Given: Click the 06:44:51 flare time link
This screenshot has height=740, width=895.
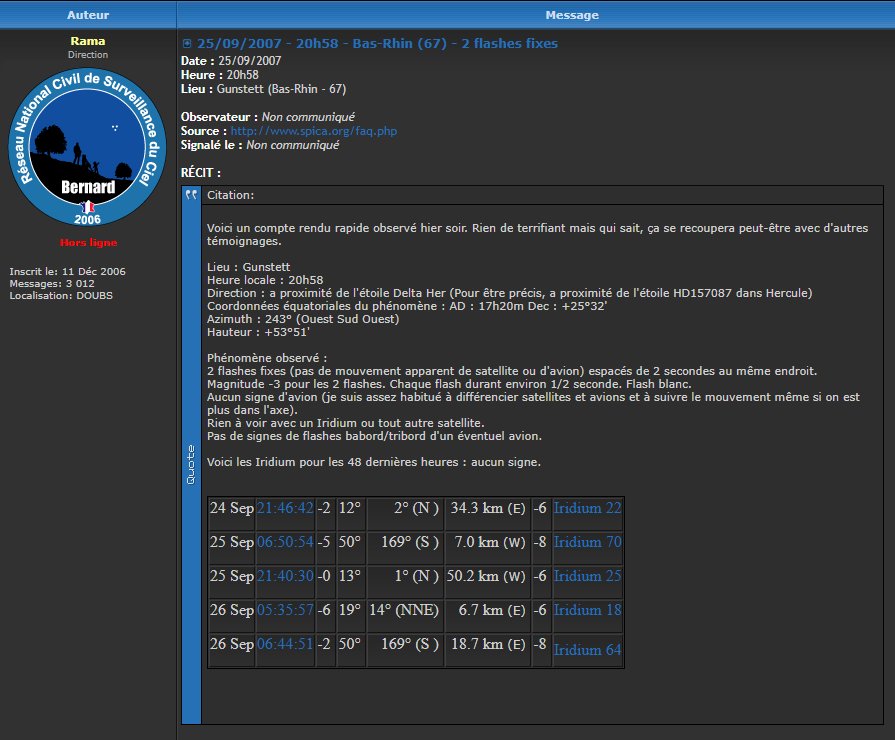Looking at the screenshot, I should pos(285,644).
